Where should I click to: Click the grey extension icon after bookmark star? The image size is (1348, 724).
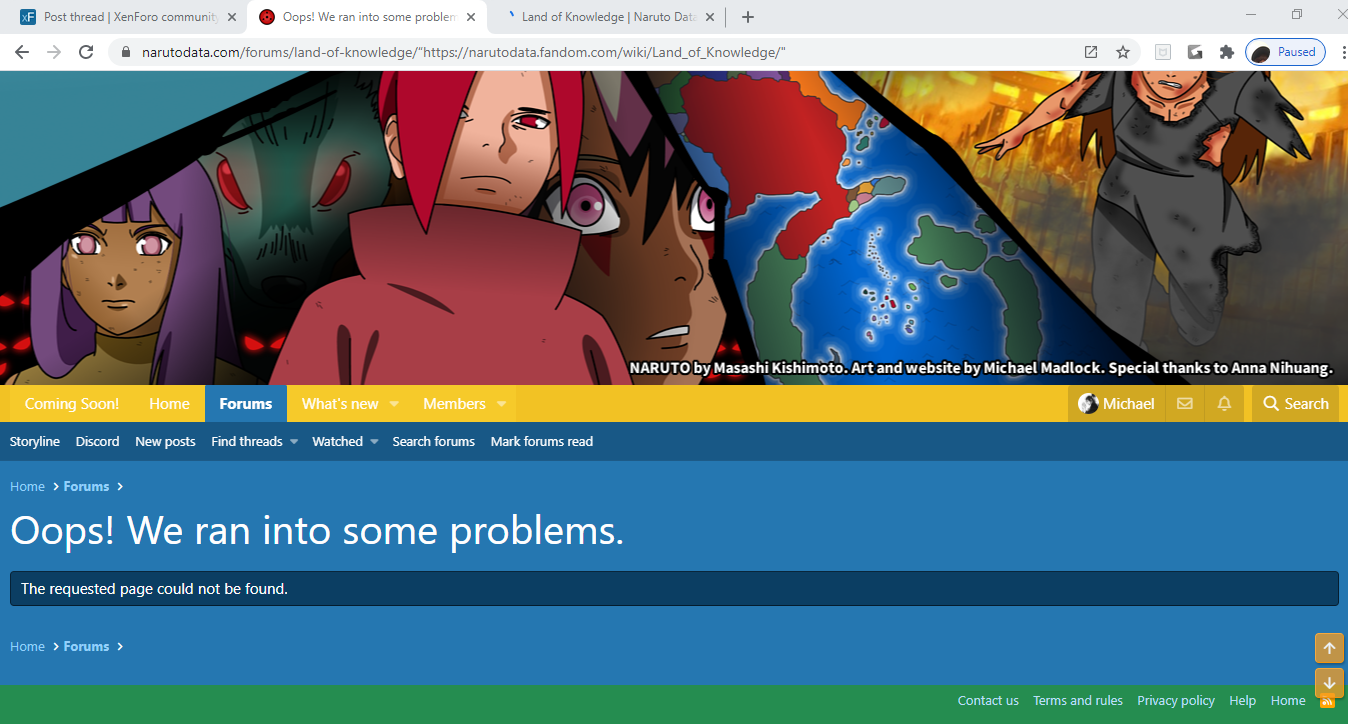pyautogui.click(x=1163, y=52)
